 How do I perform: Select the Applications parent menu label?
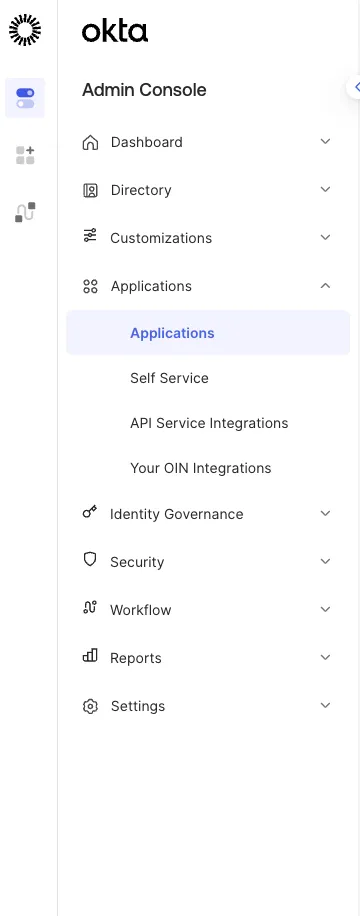tap(151, 286)
